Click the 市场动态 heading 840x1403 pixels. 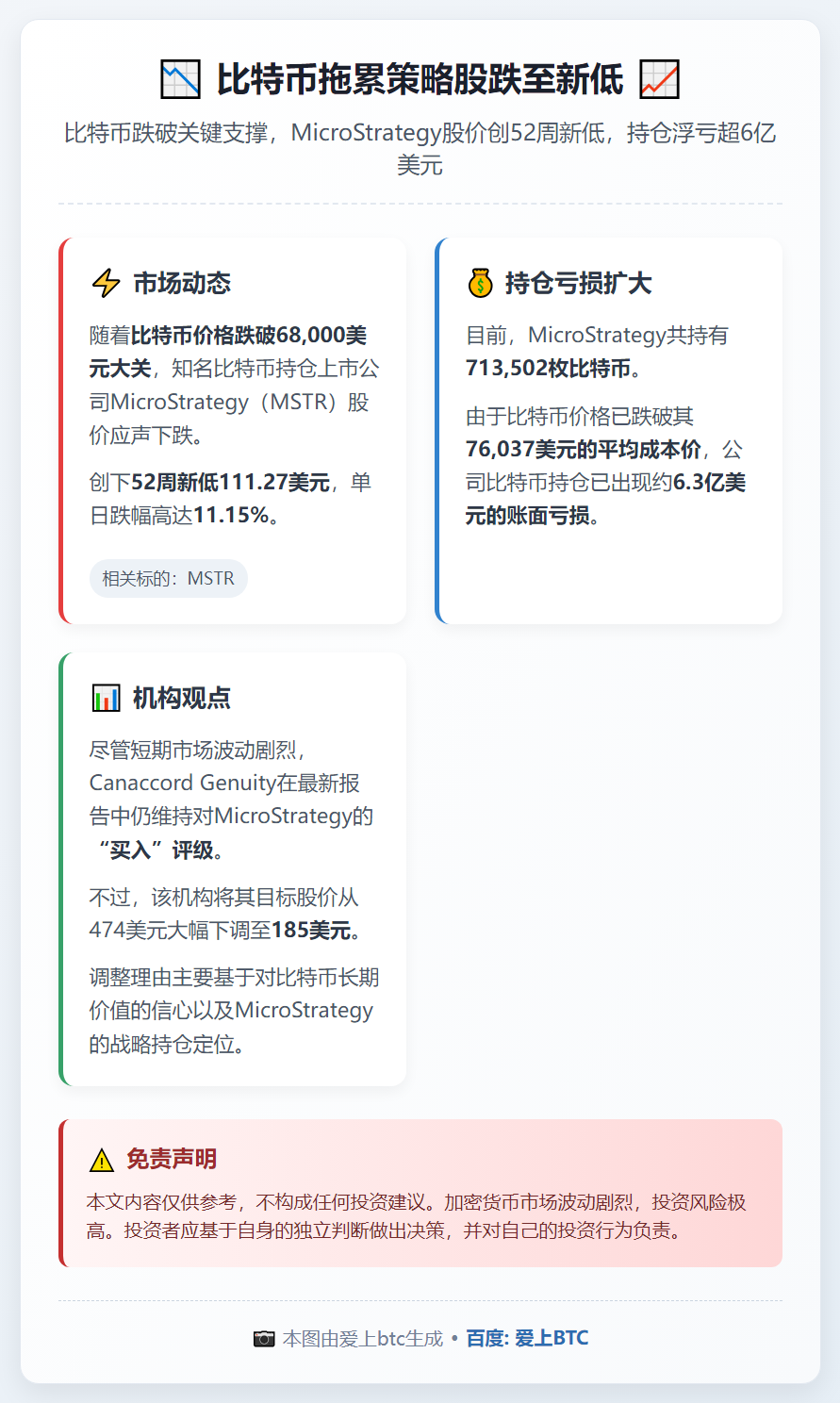[182, 283]
